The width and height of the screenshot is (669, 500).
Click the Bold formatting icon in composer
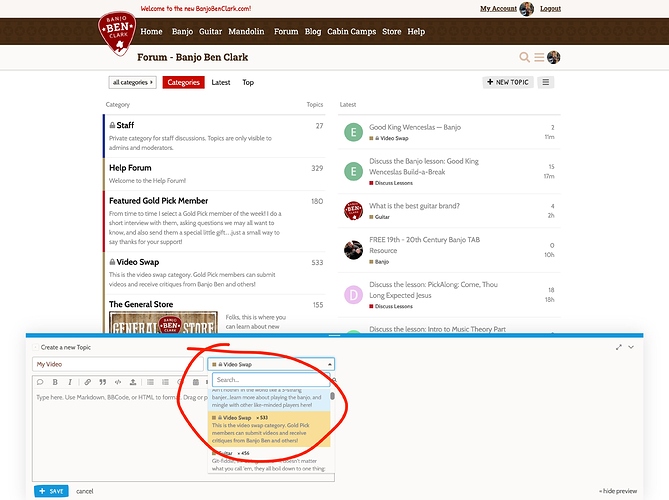click(x=54, y=382)
